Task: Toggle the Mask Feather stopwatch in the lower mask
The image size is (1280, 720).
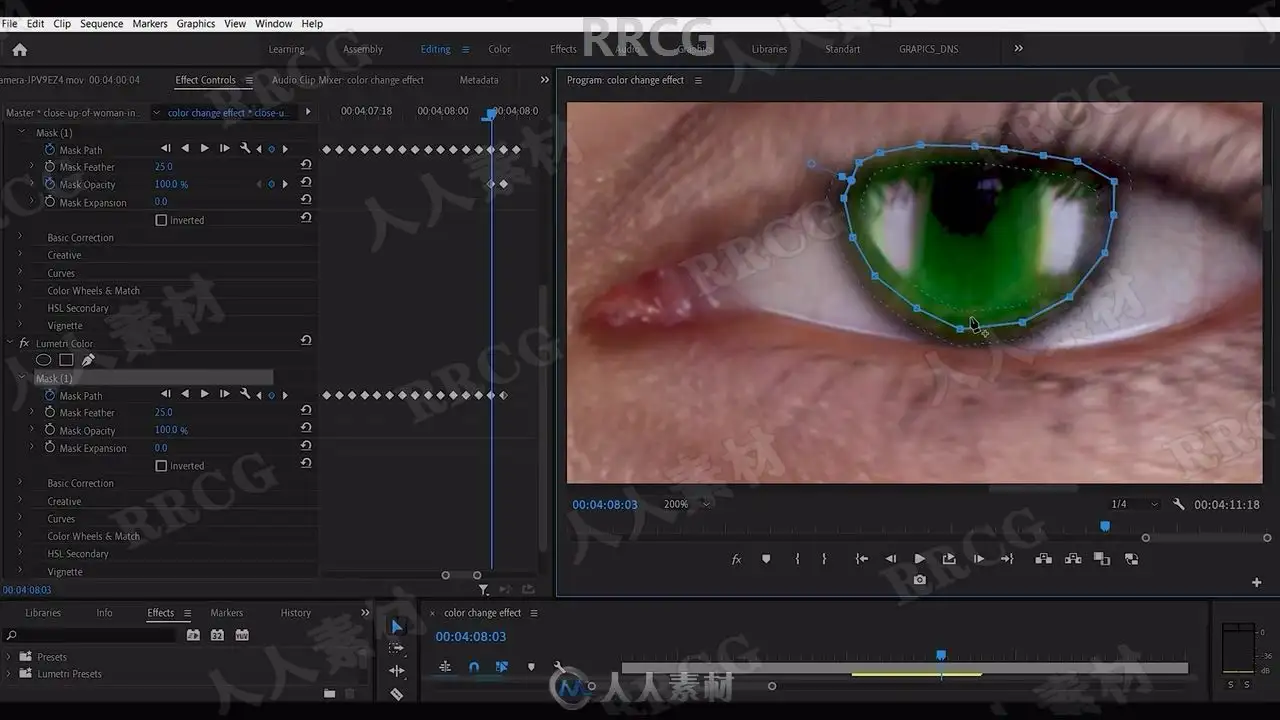Action: [49, 412]
